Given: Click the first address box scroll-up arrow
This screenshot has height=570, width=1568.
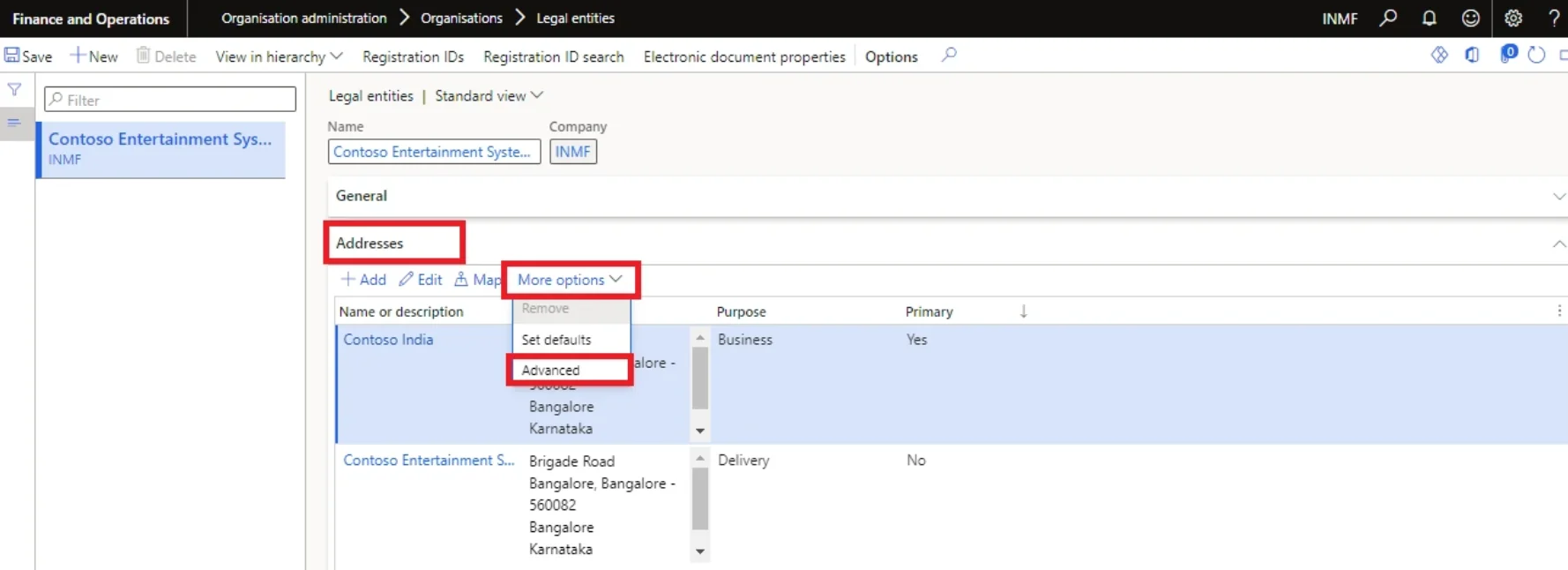Looking at the screenshot, I should click(x=700, y=337).
